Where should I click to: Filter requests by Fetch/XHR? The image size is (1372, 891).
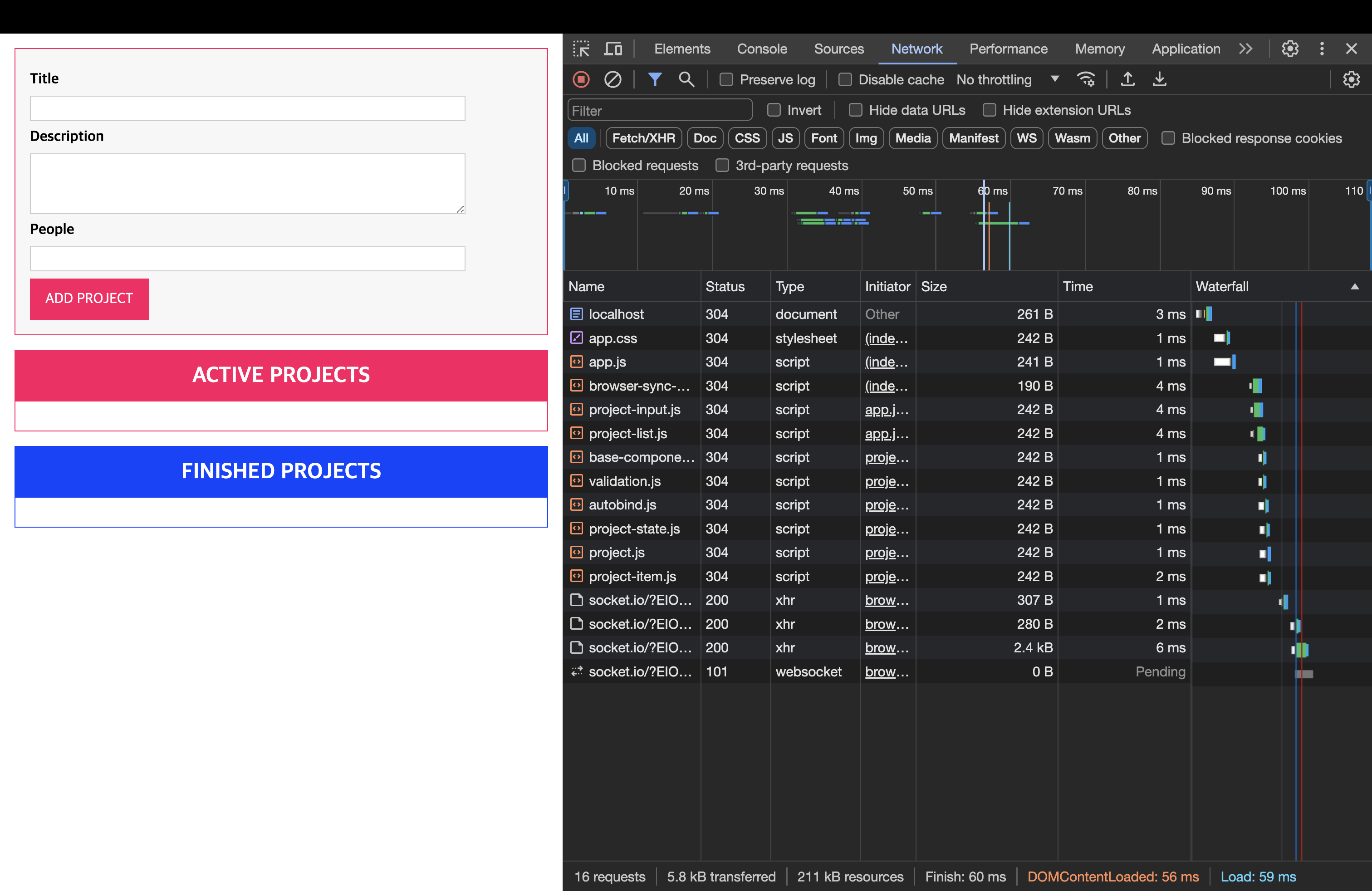(x=643, y=138)
